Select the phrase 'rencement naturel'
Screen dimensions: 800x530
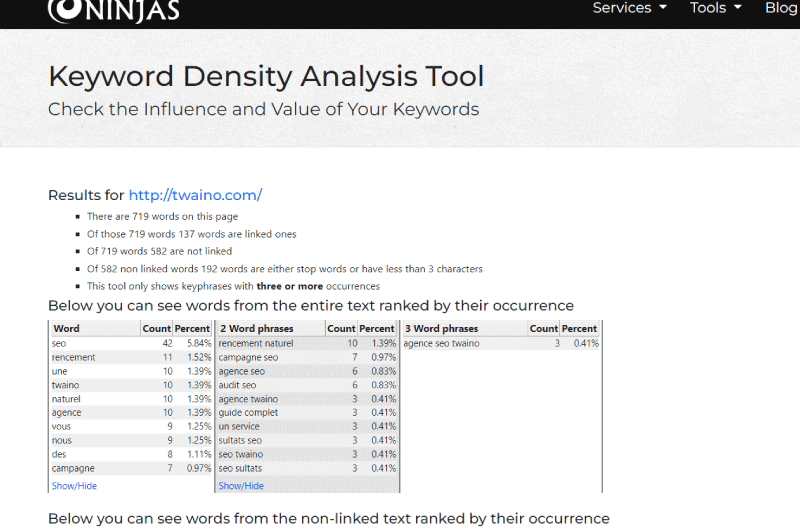256,344
